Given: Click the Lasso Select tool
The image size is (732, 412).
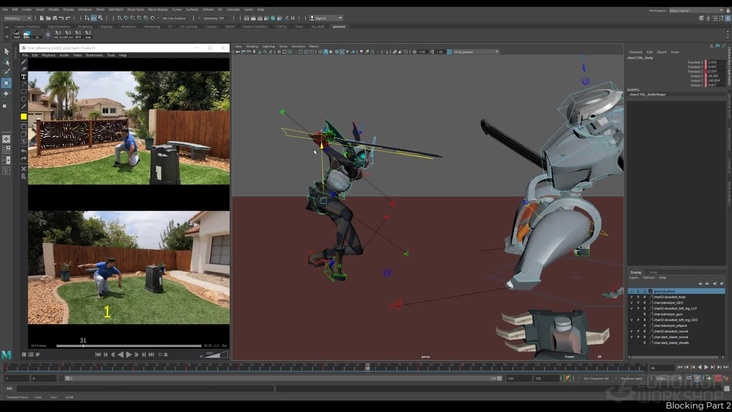Looking at the screenshot, I should 6,62.
